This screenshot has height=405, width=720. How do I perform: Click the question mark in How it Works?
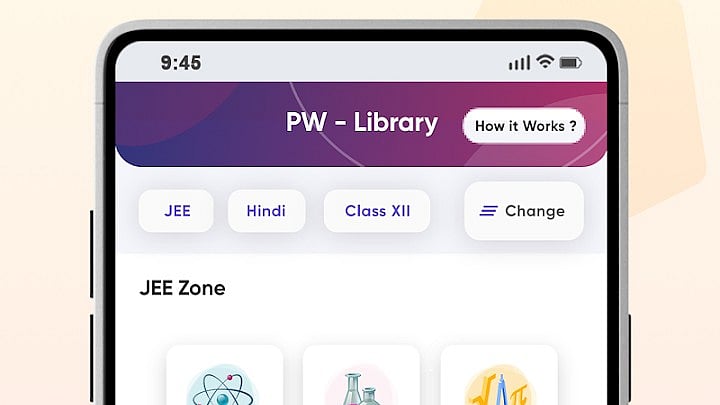click(573, 126)
